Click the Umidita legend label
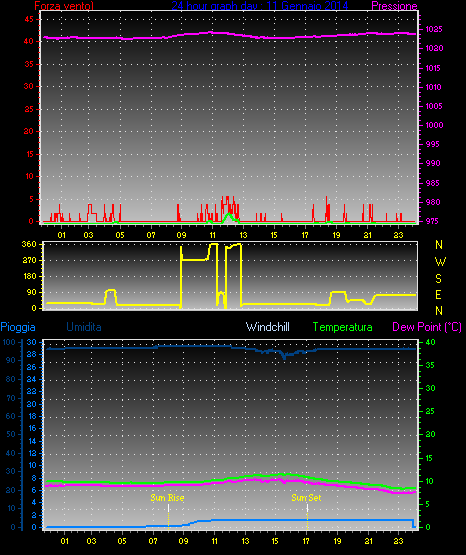The width and height of the screenshot is (466, 555). [84, 327]
